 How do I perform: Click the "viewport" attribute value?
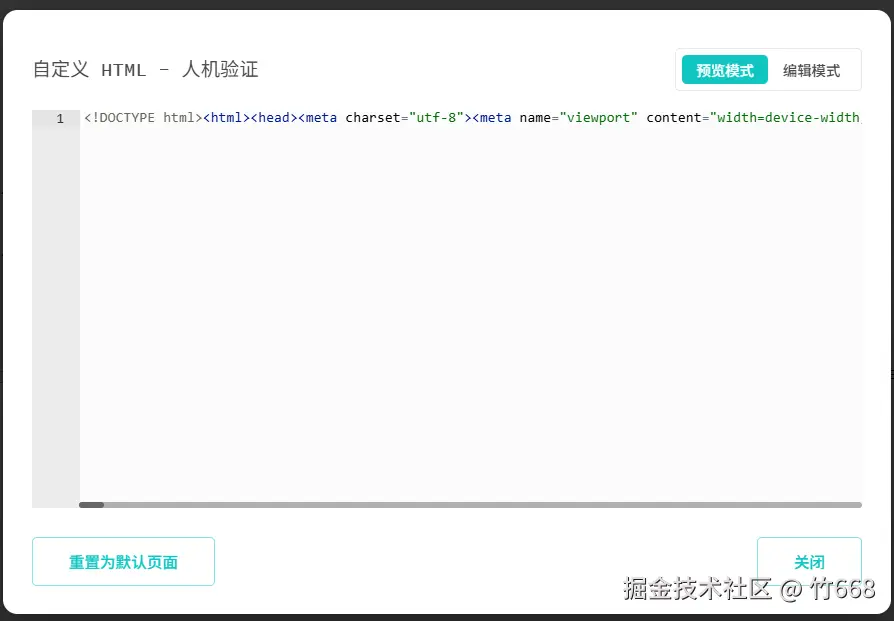point(600,117)
